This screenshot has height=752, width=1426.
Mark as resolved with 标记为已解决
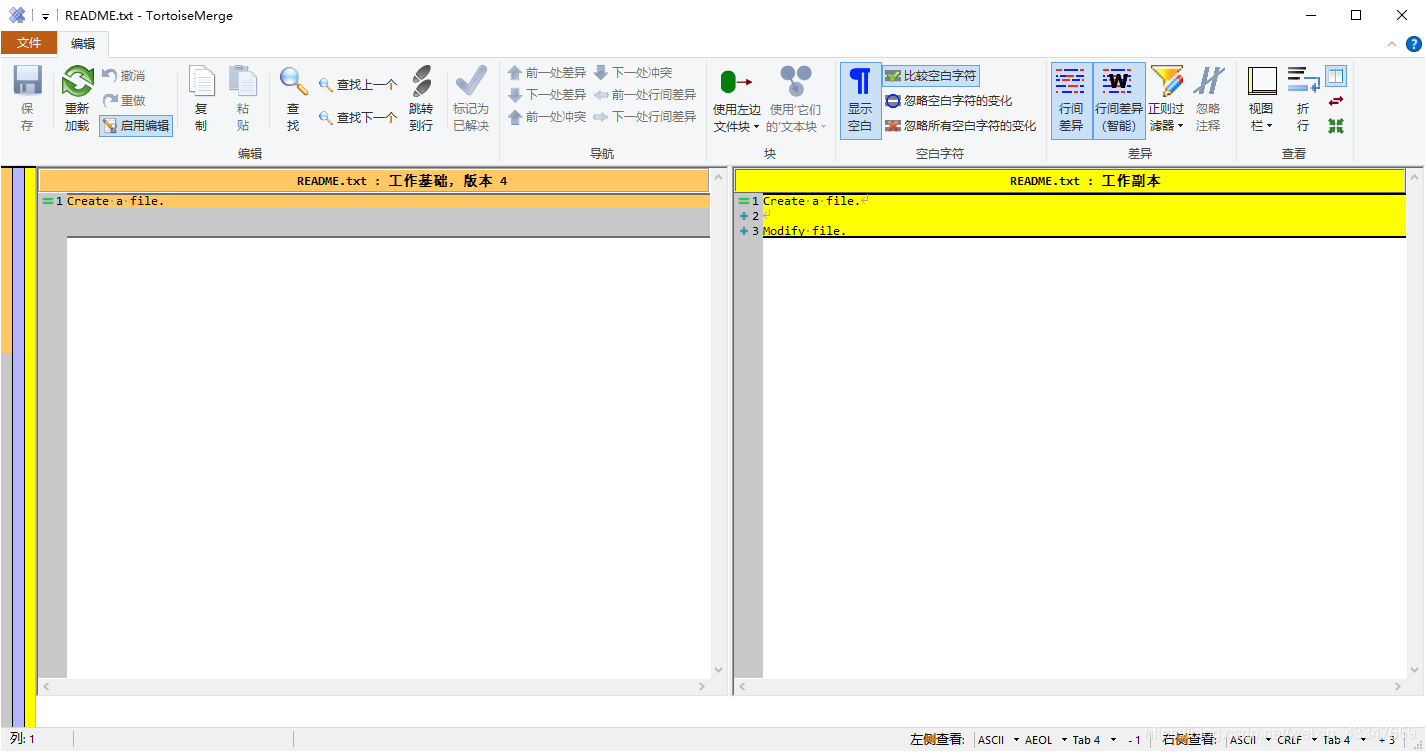pyautogui.click(x=471, y=98)
